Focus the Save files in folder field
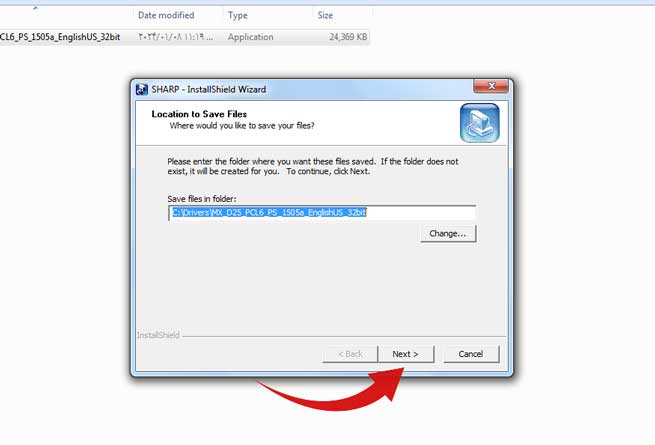The height and width of the screenshot is (445, 655). pyautogui.click(x=322, y=213)
